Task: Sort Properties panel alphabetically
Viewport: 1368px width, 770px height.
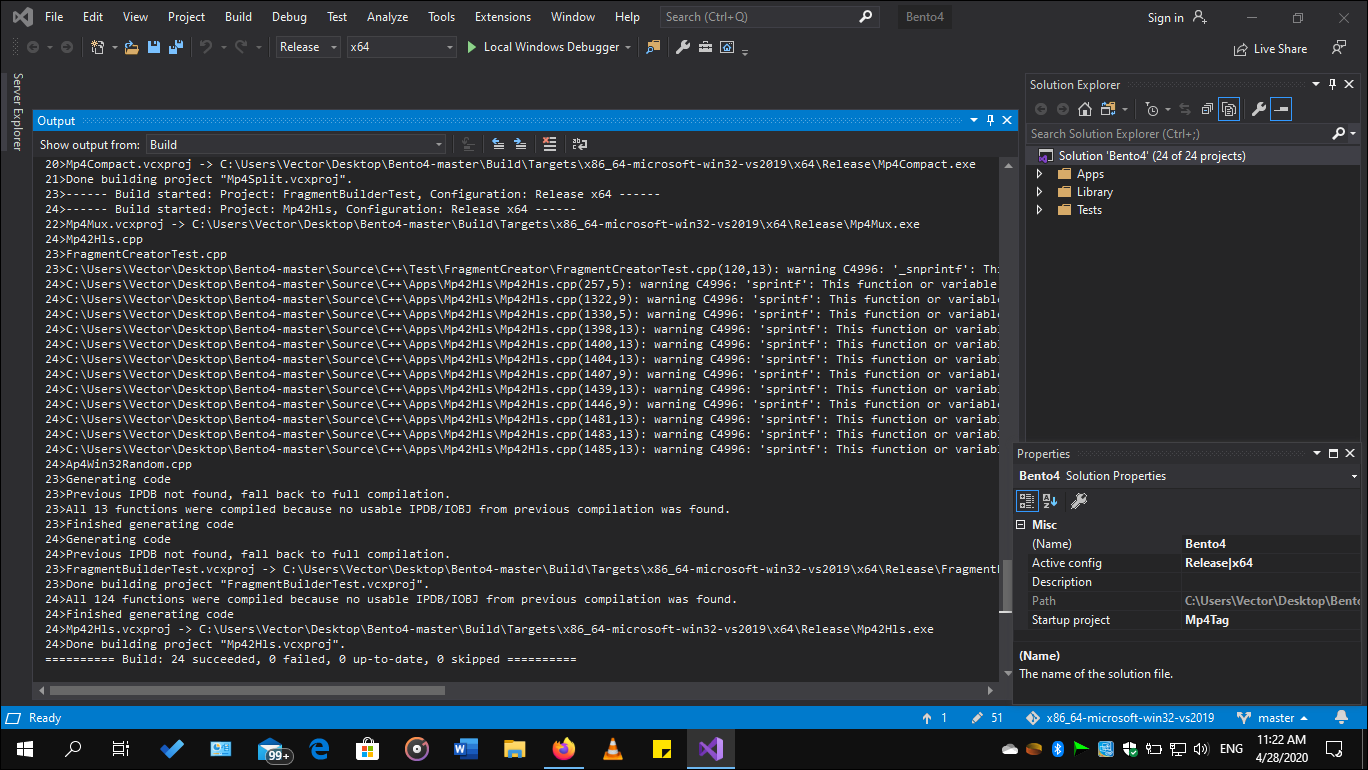Action: pyautogui.click(x=1050, y=501)
